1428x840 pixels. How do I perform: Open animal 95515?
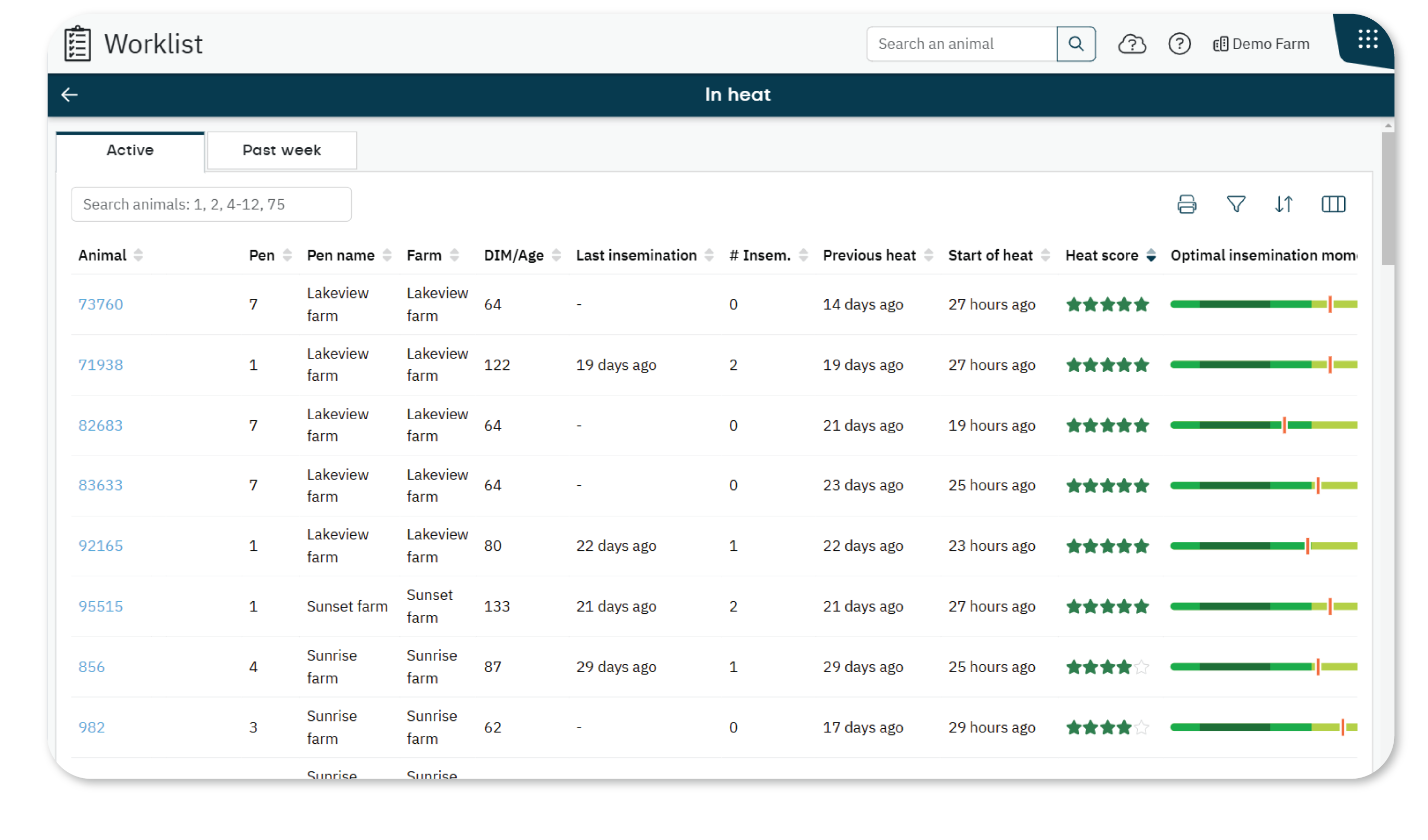tap(100, 607)
